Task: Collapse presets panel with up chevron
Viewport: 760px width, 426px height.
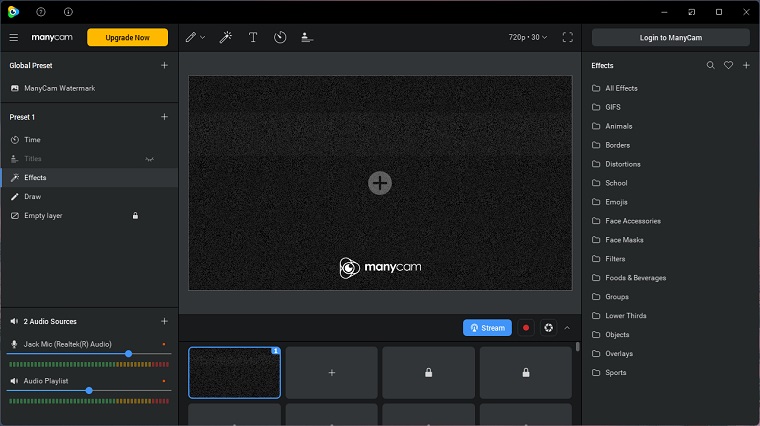Action: [x=567, y=328]
